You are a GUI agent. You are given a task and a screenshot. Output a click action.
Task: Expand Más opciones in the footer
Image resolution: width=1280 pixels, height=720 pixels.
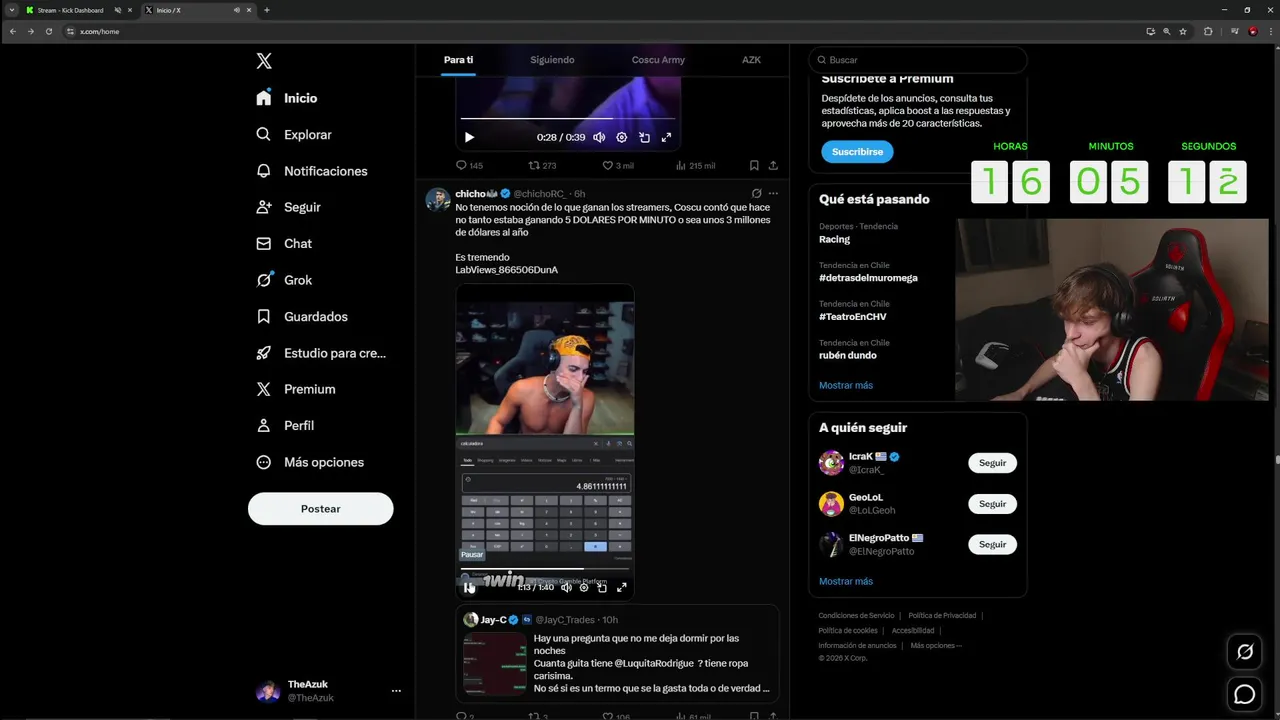(935, 645)
